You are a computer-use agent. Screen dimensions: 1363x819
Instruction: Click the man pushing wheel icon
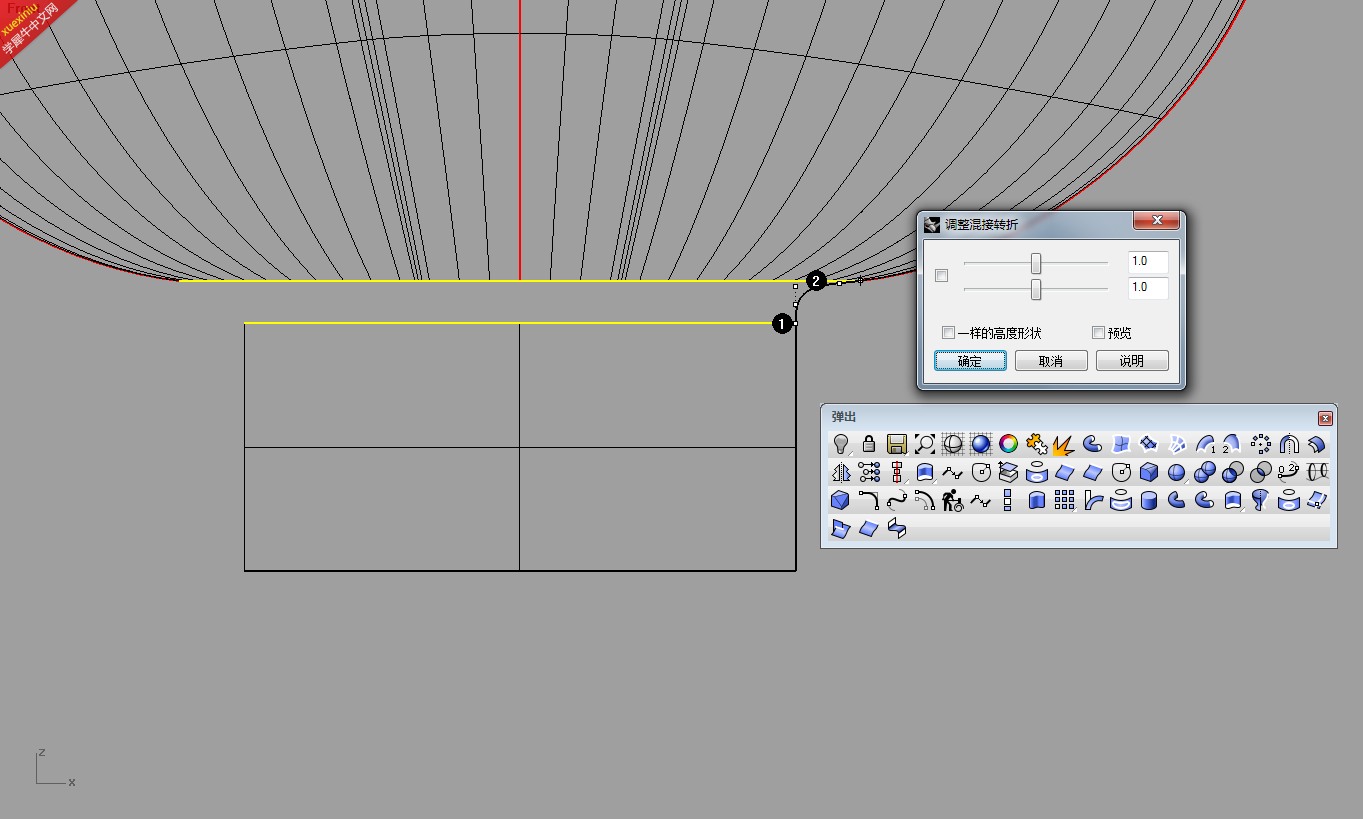pyautogui.click(x=953, y=500)
